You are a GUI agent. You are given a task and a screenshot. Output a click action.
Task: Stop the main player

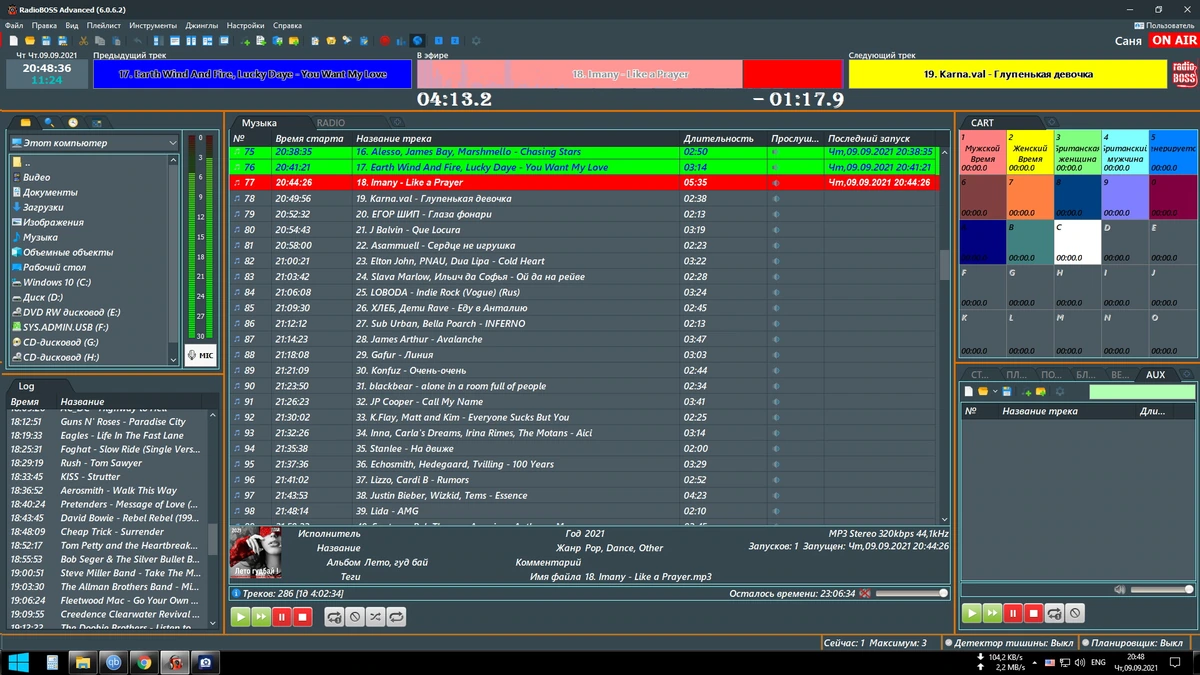coord(303,617)
